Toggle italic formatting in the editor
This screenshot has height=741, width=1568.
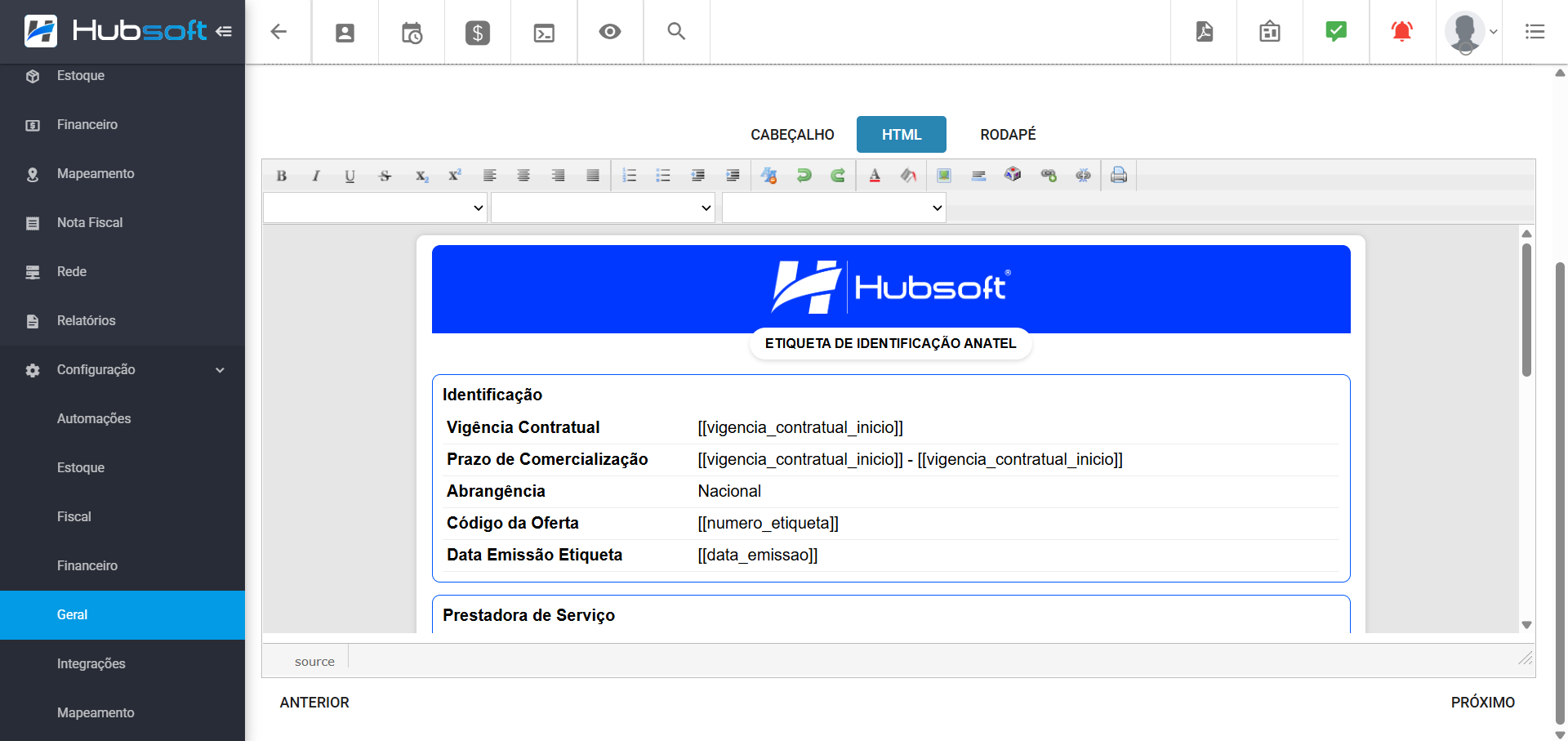point(315,175)
